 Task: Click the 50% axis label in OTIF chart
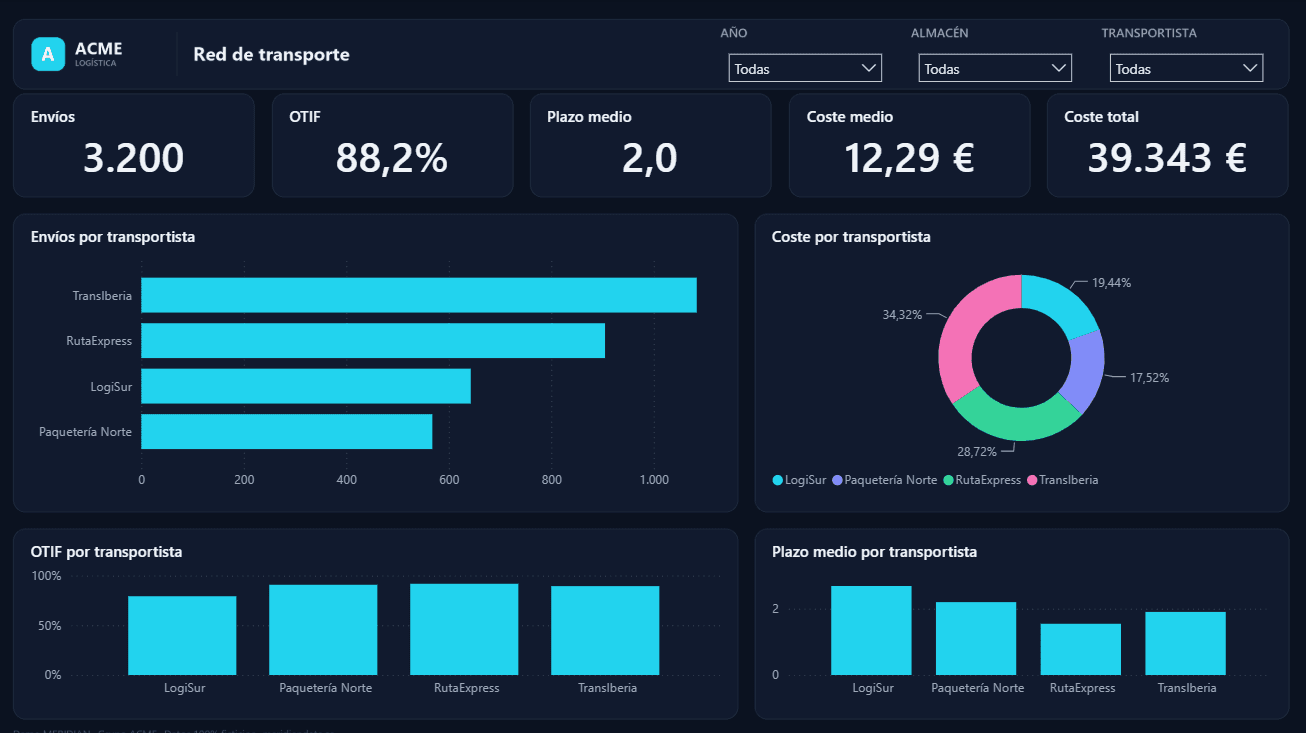click(48, 626)
